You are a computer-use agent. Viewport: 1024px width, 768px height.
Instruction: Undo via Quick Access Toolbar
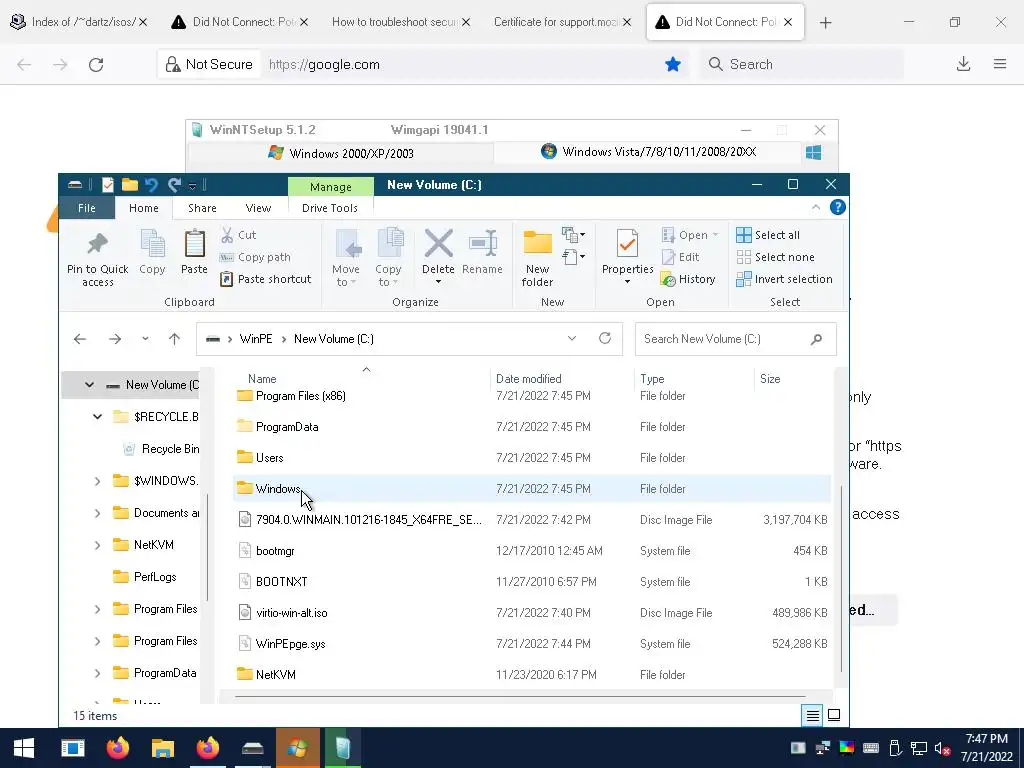click(x=152, y=185)
